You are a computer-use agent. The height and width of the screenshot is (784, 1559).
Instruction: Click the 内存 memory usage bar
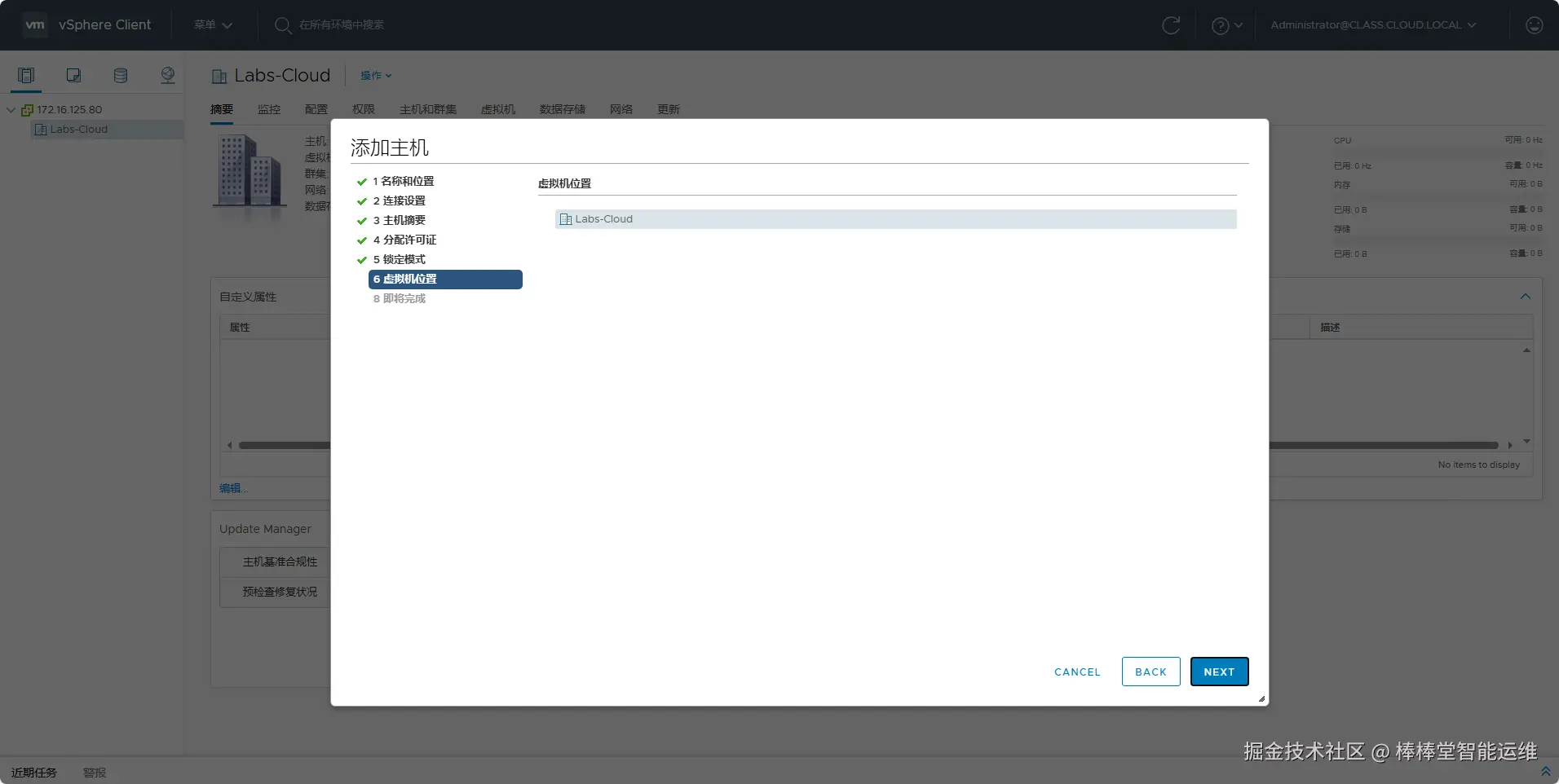tap(1438, 196)
